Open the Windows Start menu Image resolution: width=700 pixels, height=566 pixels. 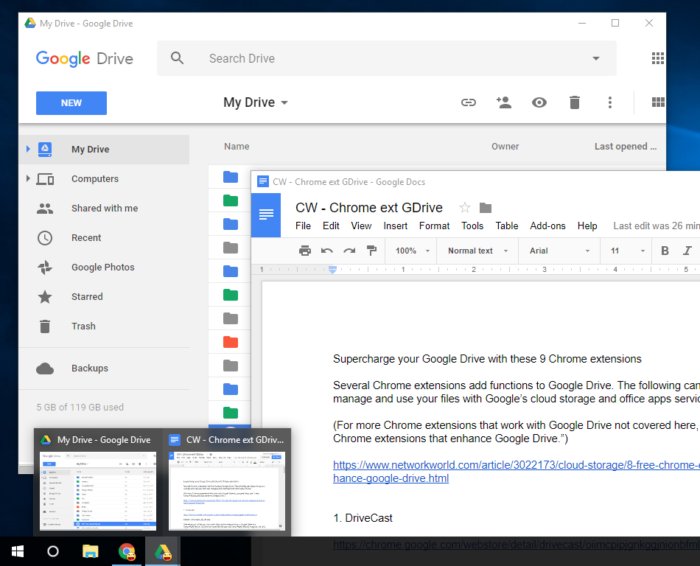17,552
